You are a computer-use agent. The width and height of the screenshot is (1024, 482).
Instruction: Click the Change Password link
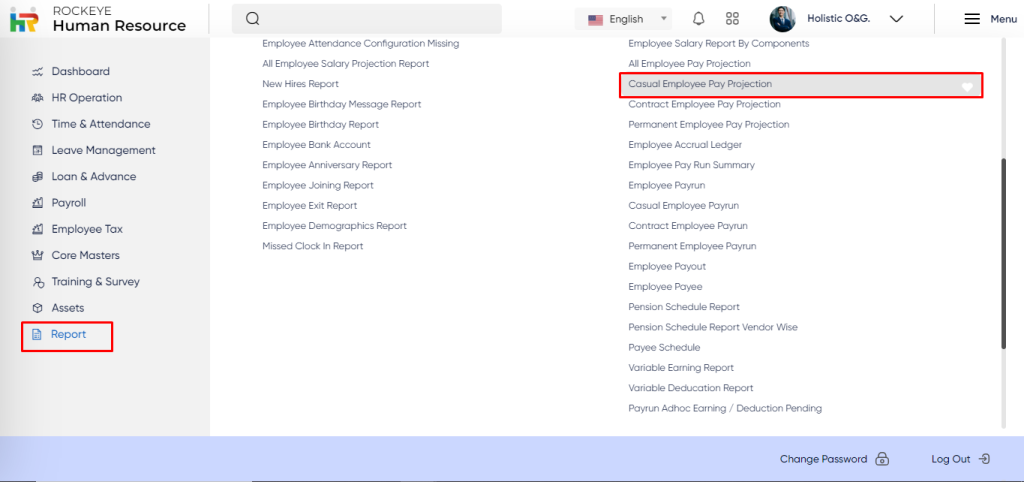(823, 459)
